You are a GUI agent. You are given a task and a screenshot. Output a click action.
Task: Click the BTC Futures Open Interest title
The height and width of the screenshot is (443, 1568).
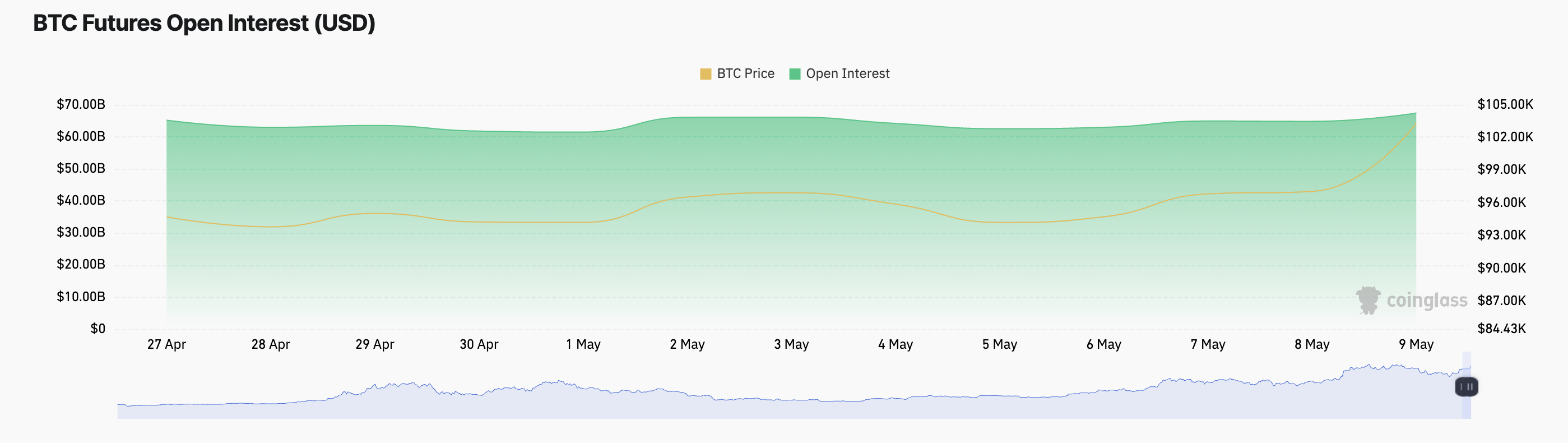204,23
